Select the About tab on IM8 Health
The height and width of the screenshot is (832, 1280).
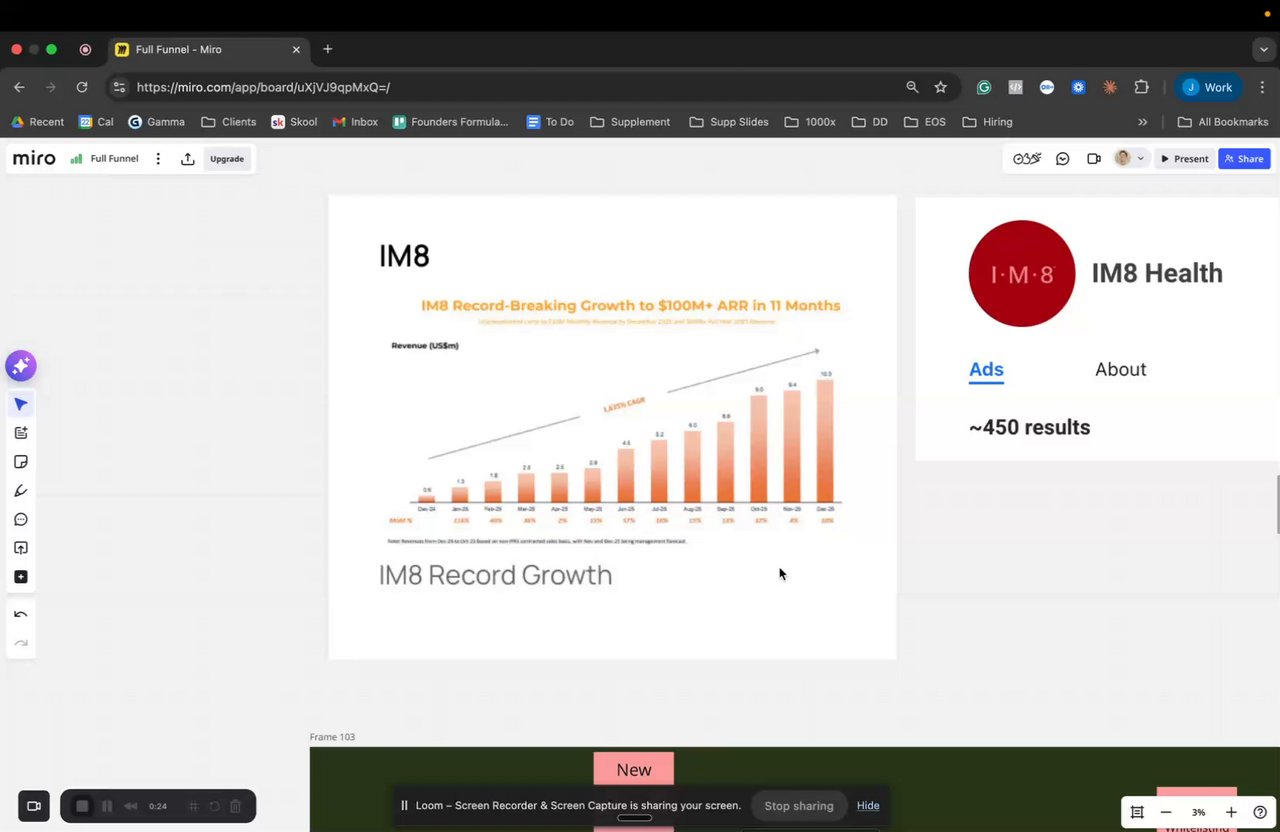tap(1120, 370)
